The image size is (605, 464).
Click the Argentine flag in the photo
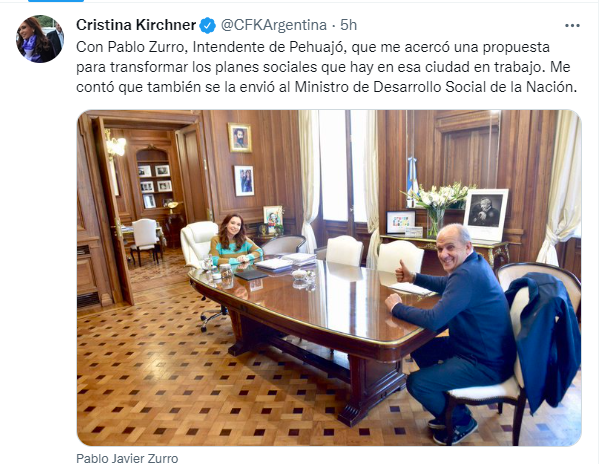click(x=412, y=180)
